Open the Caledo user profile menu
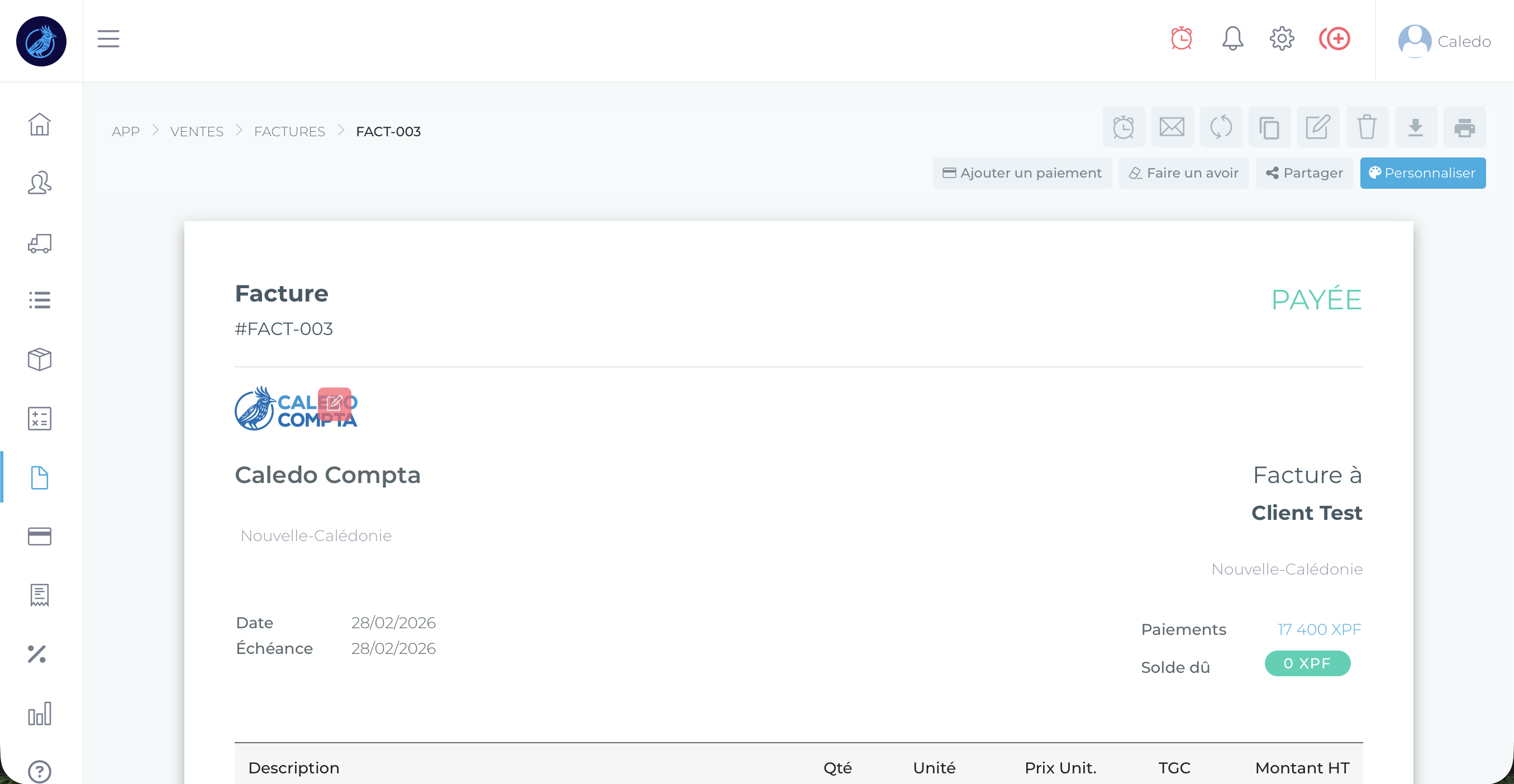 click(1444, 41)
